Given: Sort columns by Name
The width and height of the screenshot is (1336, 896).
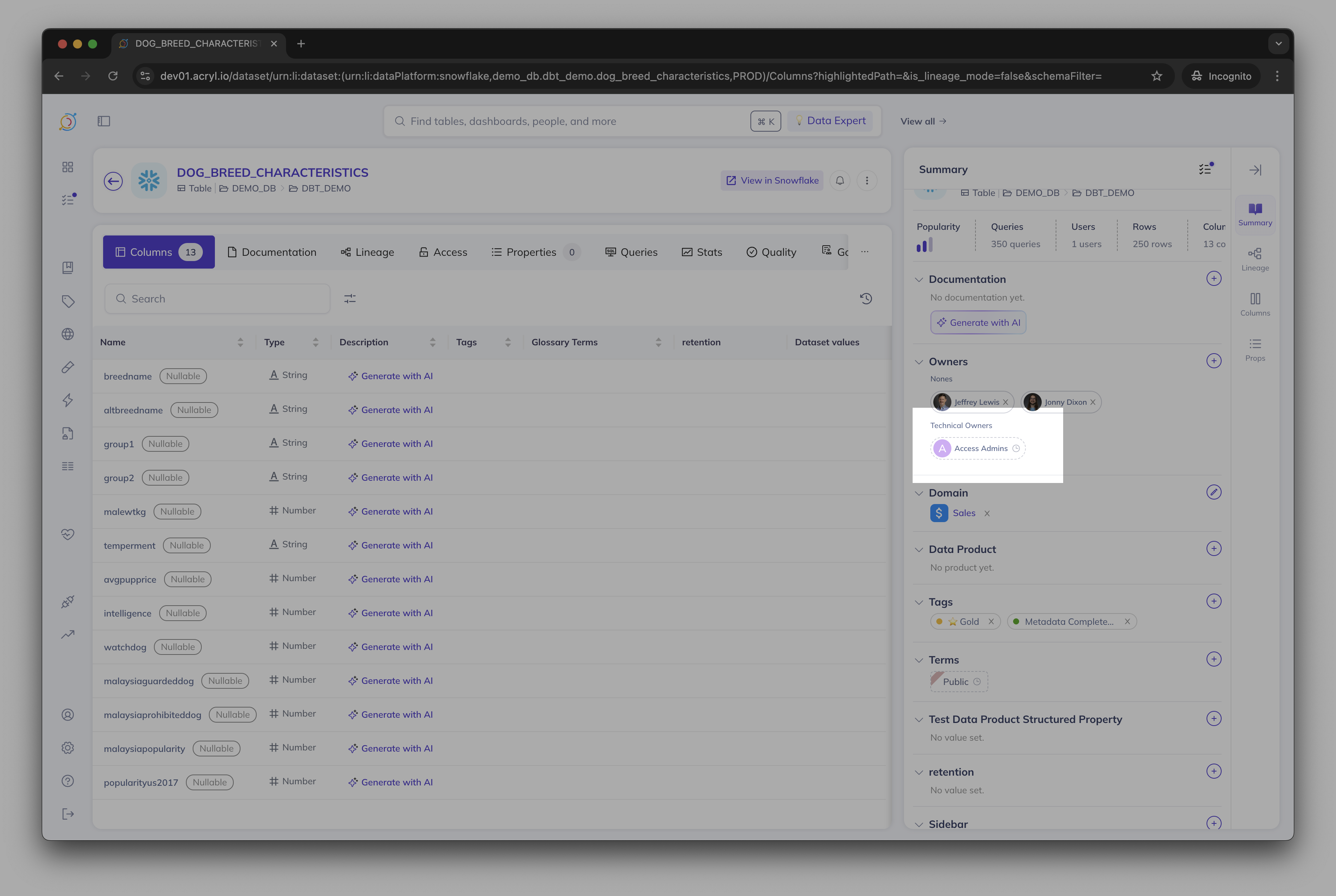Looking at the screenshot, I should (x=240, y=342).
